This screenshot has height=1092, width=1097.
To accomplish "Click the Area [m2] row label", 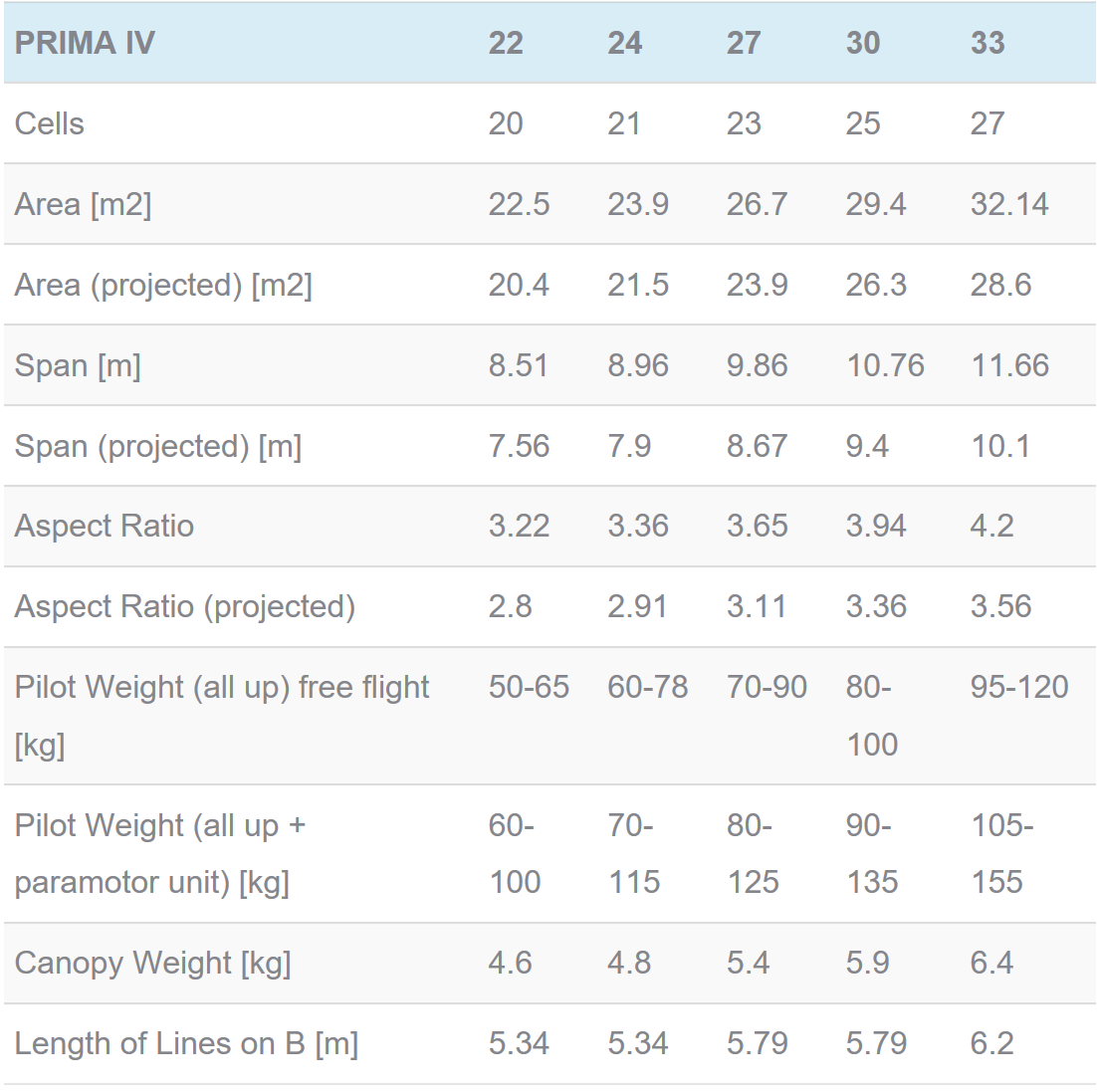I will pyautogui.click(x=84, y=205).
